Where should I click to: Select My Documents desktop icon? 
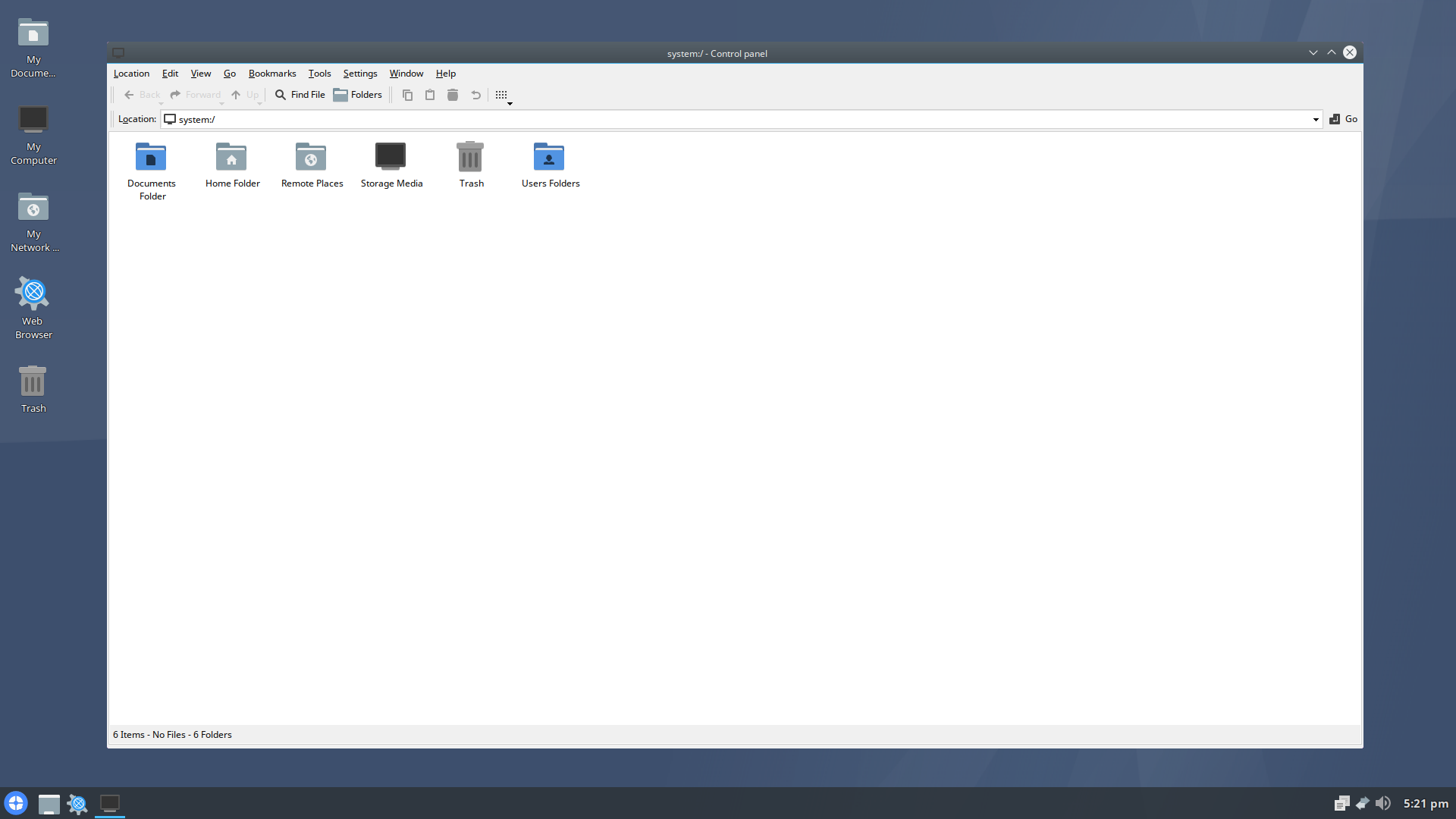pyautogui.click(x=33, y=47)
